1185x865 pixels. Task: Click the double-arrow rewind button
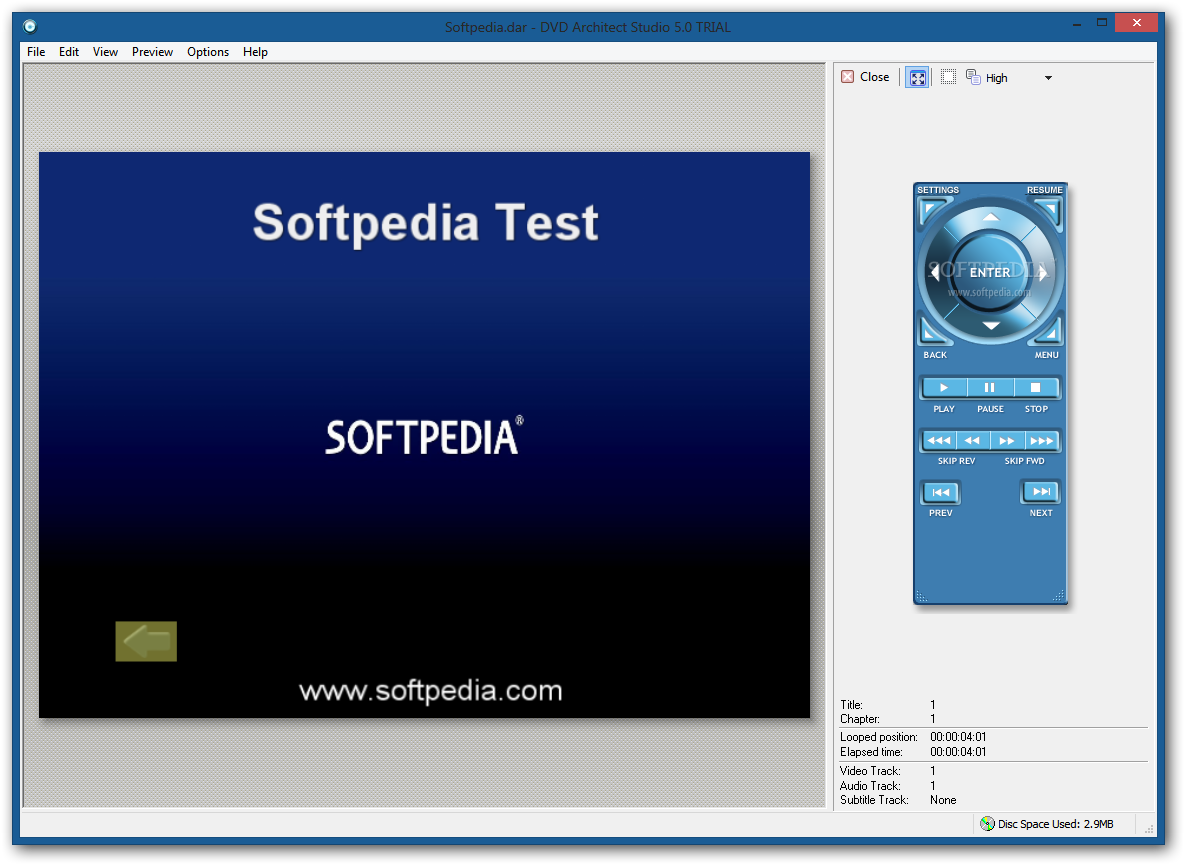pyautogui.click(x=973, y=440)
